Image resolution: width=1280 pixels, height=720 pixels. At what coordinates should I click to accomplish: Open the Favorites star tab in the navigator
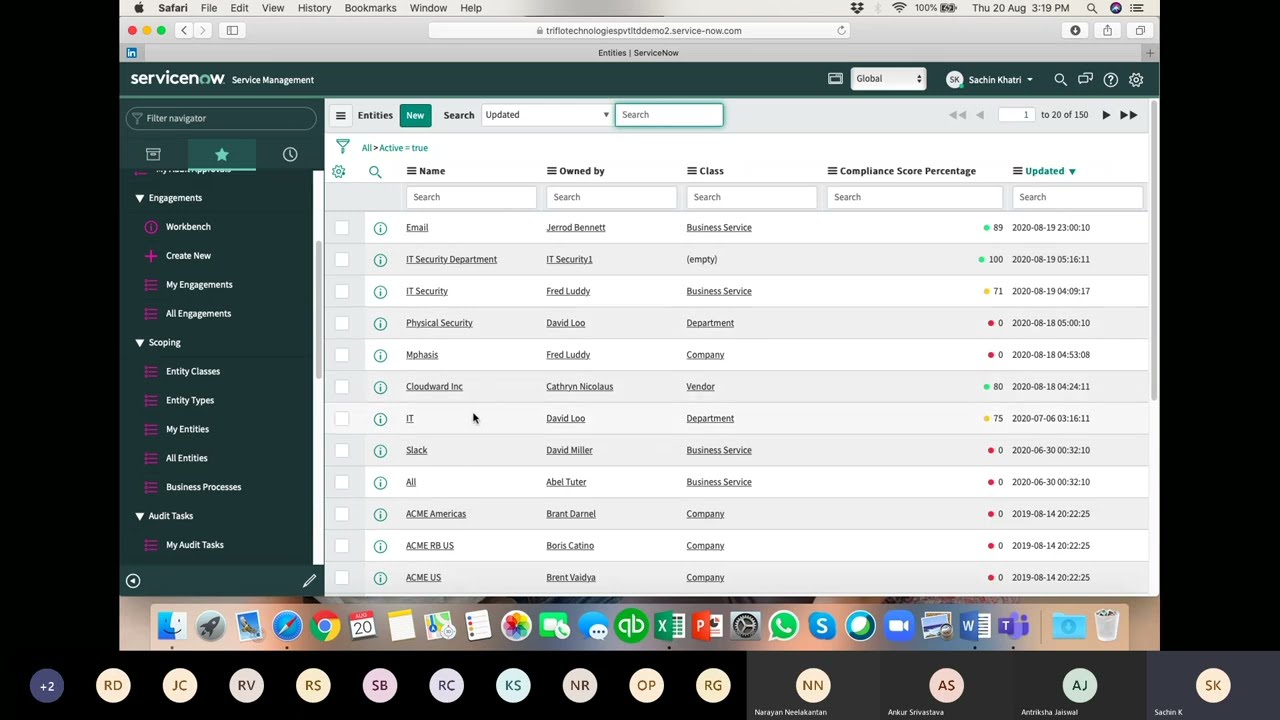(222, 154)
